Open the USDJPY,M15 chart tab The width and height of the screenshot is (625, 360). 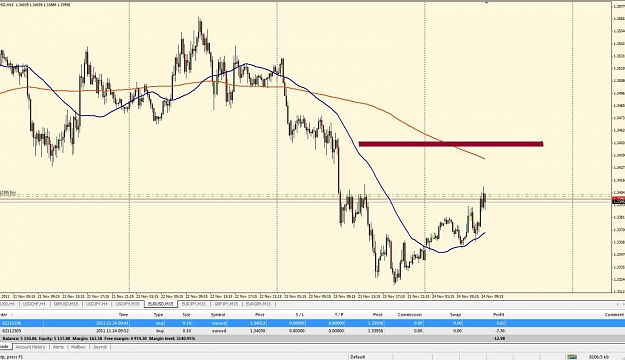coord(128,304)
